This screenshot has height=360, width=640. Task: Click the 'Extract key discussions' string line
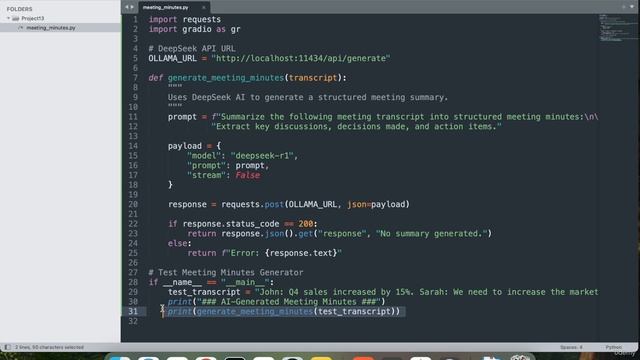[356, 127]
